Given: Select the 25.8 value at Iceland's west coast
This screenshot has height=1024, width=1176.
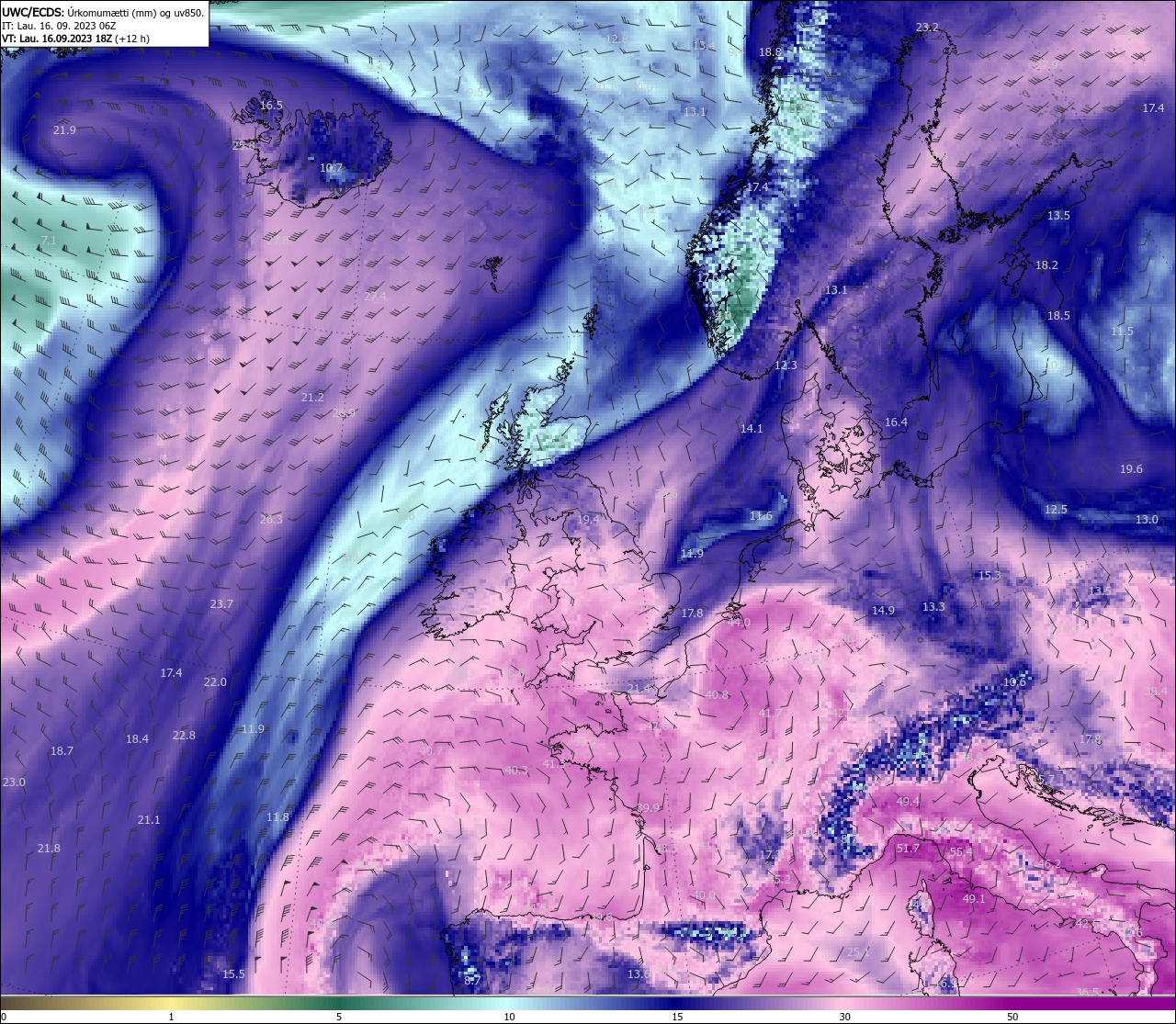Looking at the screenshot, I should click(x=244, y=145).
